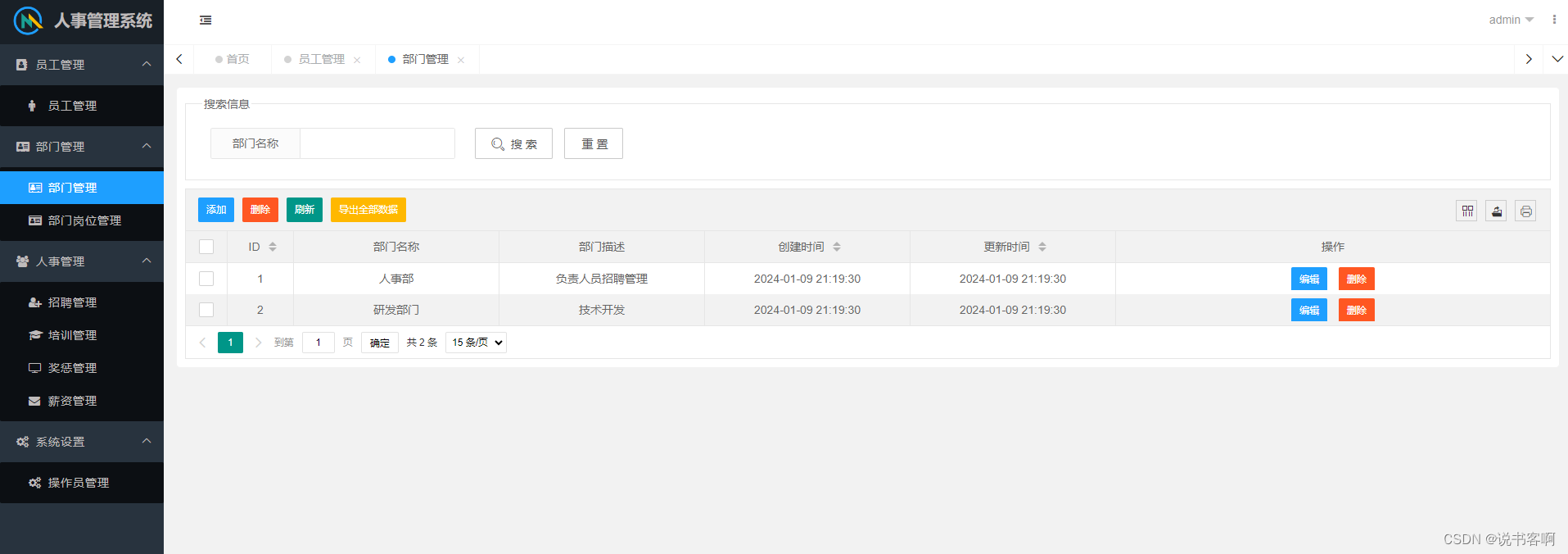Click the 系统设置 gears icon
The image size is (1568, 554).
[x=23, y=442]
